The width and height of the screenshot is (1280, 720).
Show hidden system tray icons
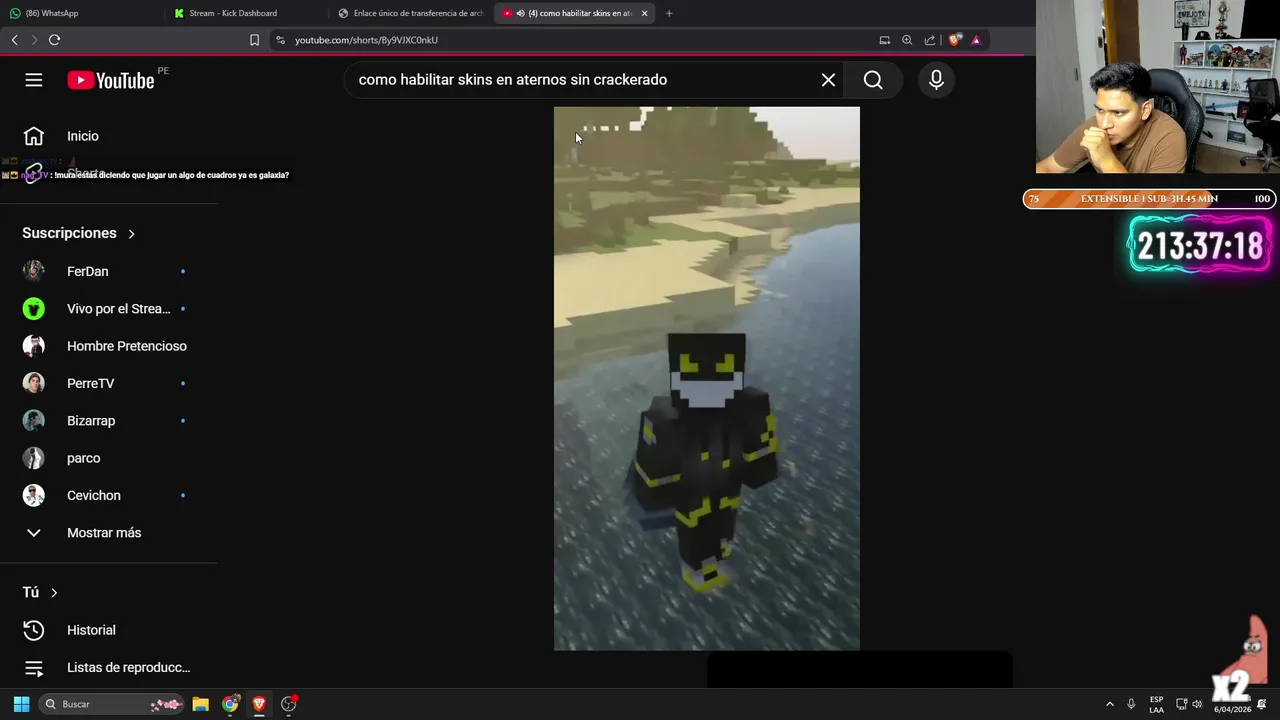[x=1109, y=704]
